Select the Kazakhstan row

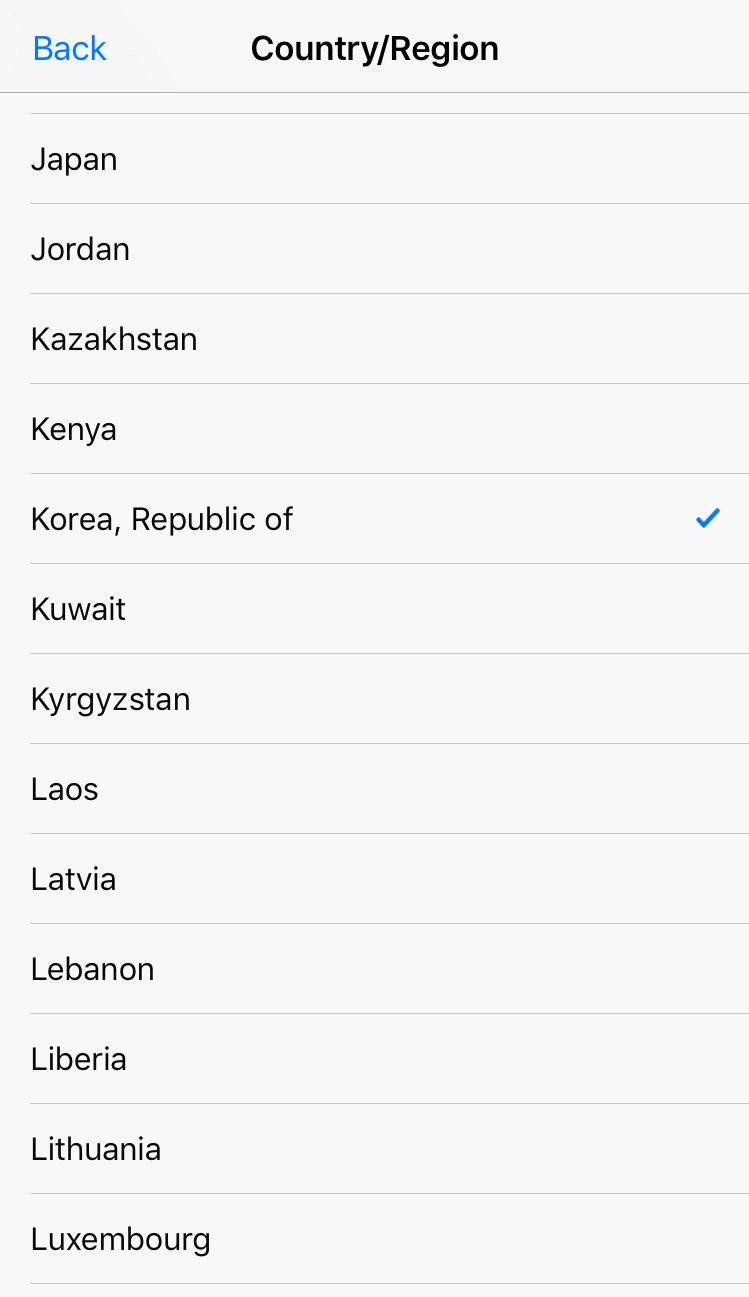114,340
